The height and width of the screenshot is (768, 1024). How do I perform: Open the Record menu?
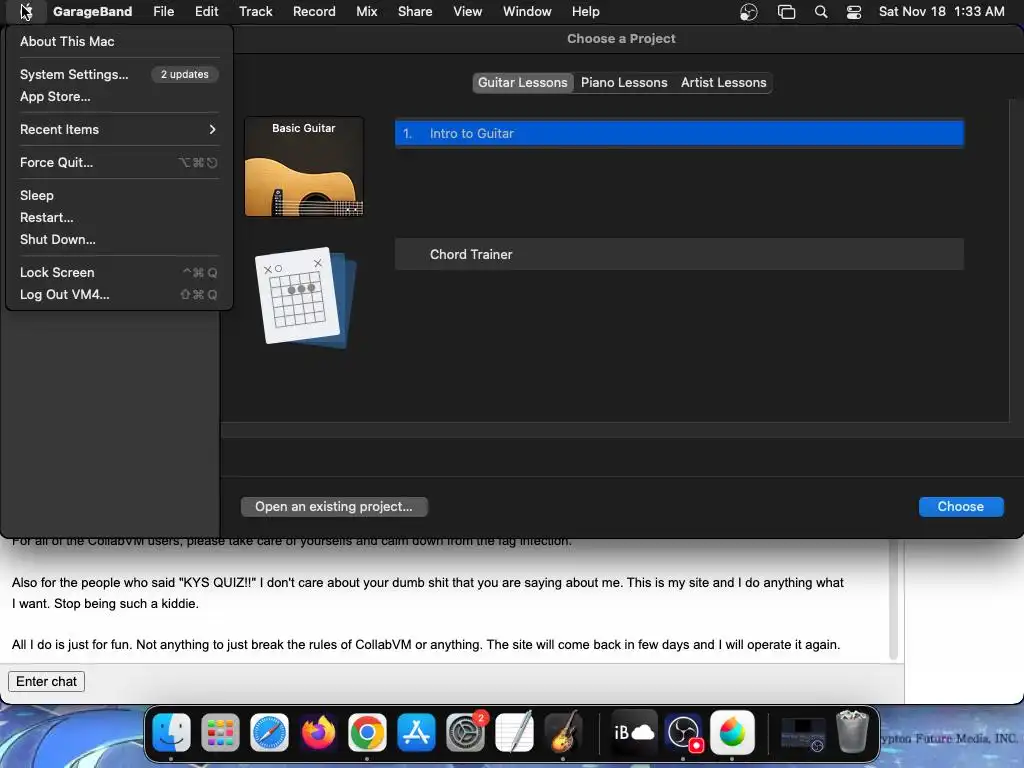pyautogui.click(x=314, y=12)
